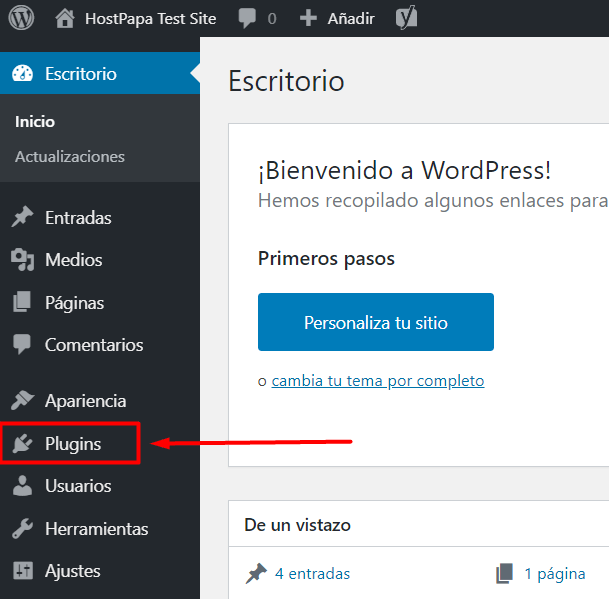Click the Páginas pages icon

point(22,302)
